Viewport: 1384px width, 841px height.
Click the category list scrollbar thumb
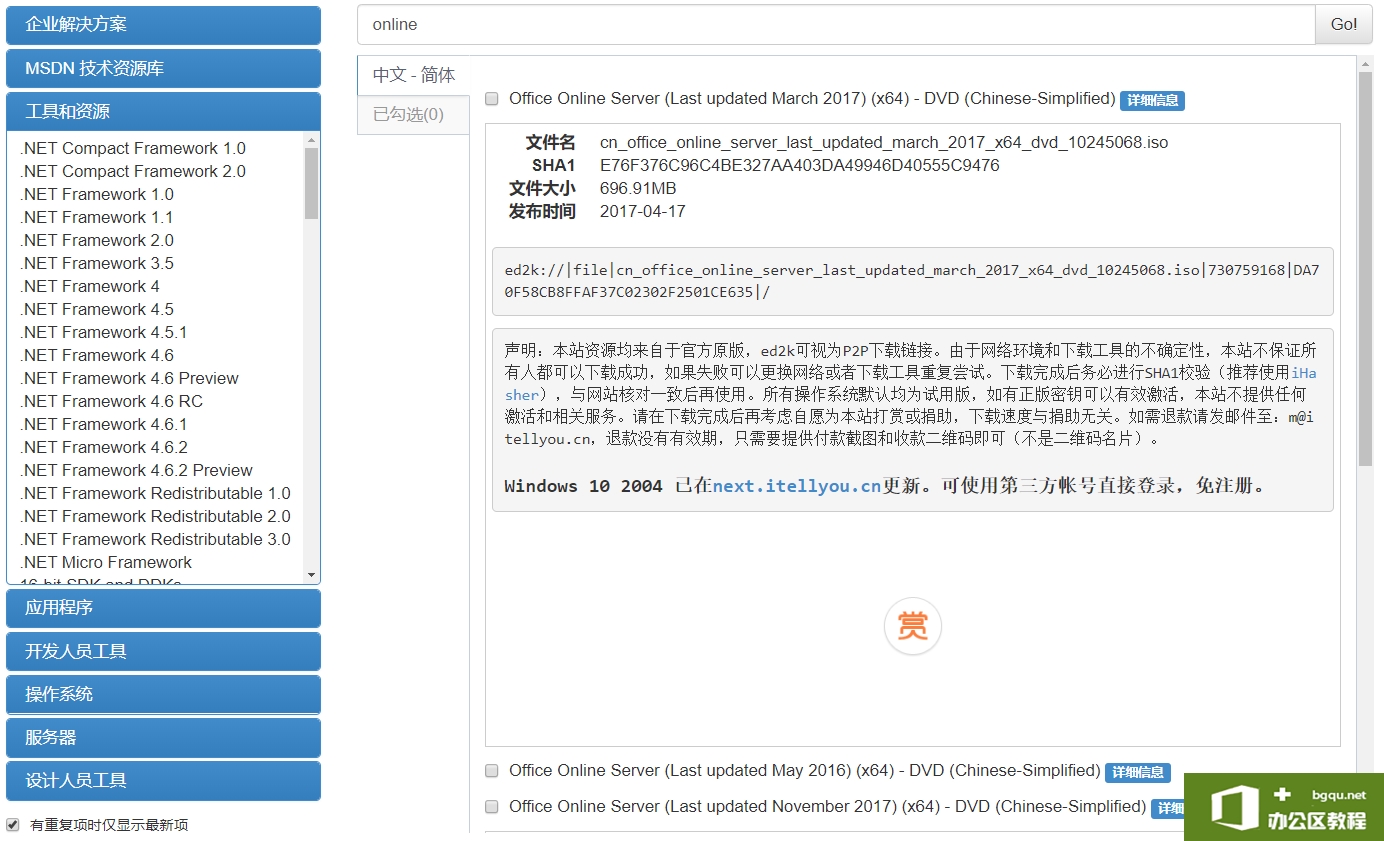click(312, 183)
